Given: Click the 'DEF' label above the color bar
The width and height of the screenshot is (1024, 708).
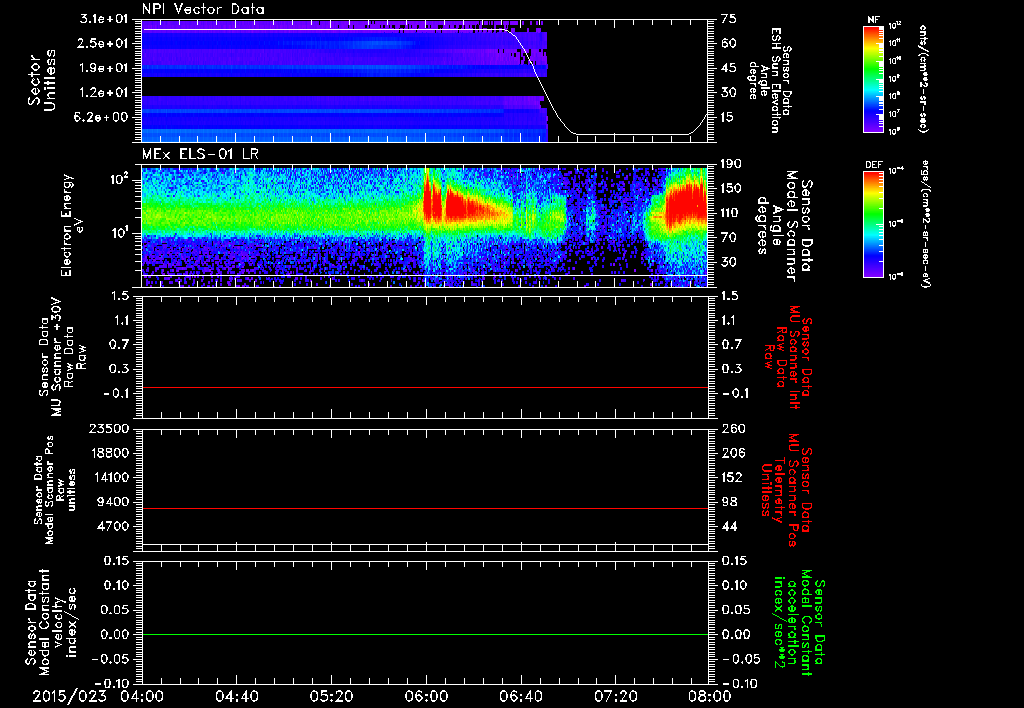Looking at the screenshot, I should 873,165.
